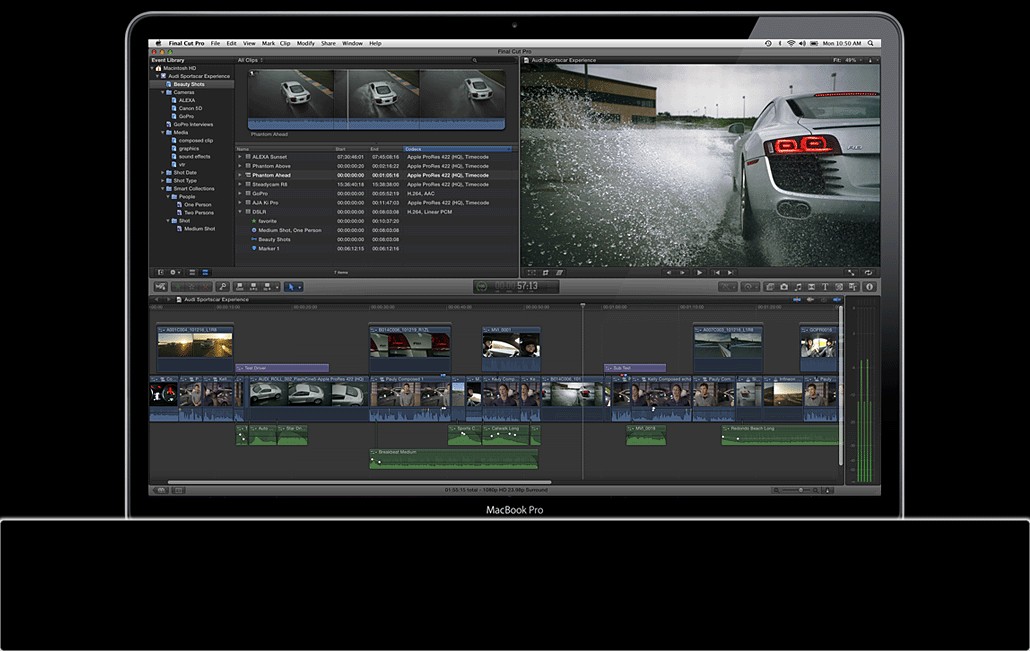Image resolution: width=1030 pixels, height=651 pixels.
Task: Open the Select tool dropdown in toolbar
Action: coord(294,287)
